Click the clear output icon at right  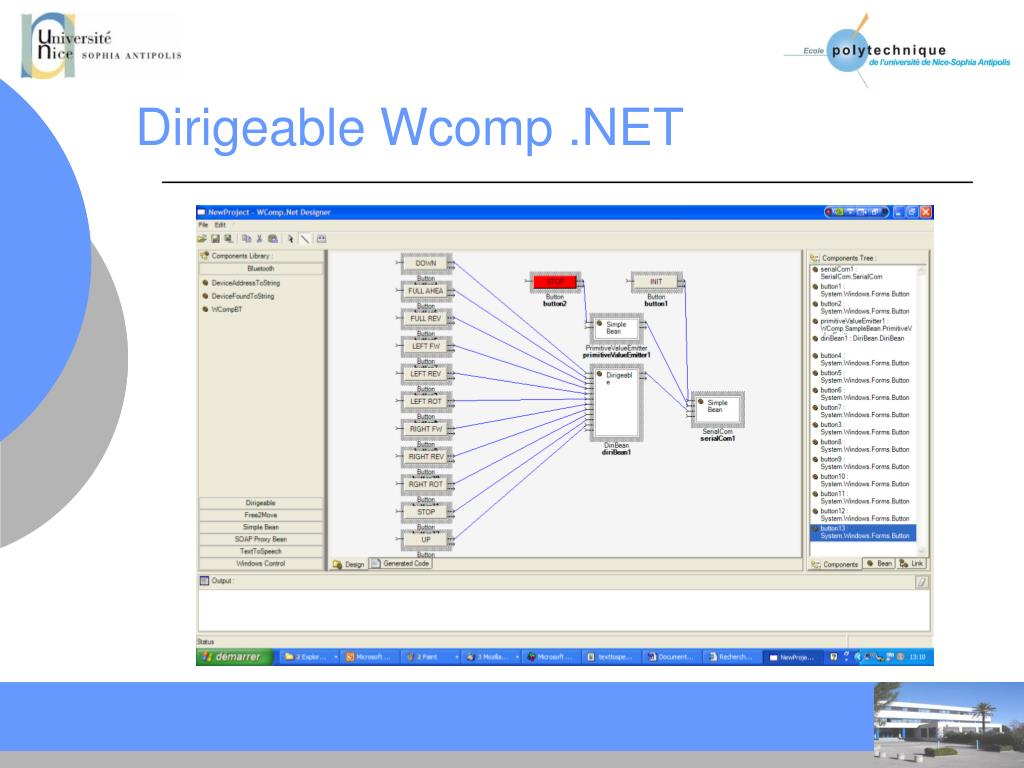click(921, 582)
